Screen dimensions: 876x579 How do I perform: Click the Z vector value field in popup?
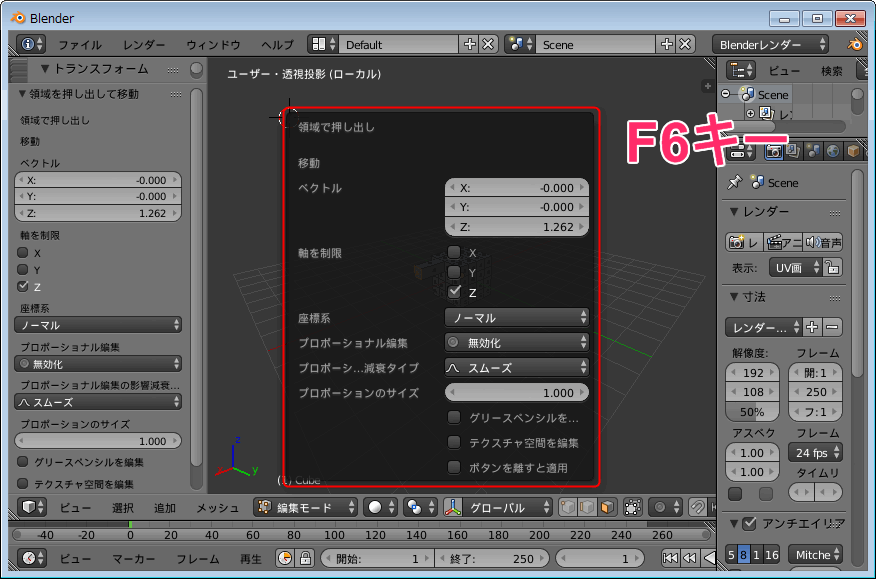(517, 227)
